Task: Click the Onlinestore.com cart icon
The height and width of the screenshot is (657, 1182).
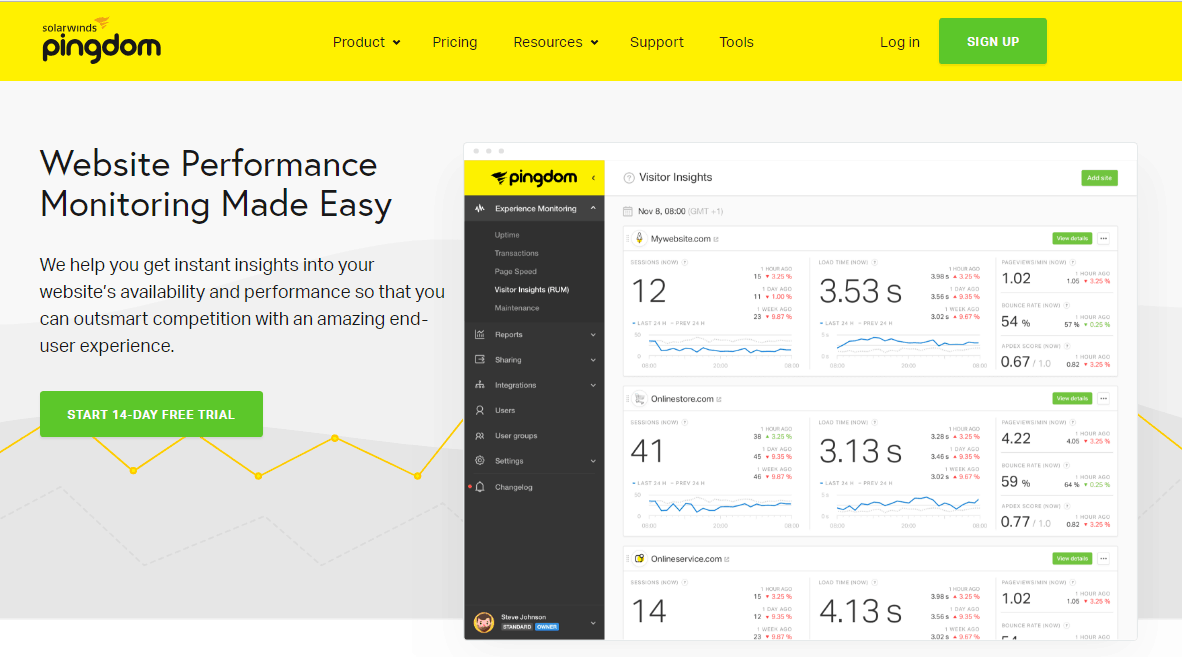Action: coord(639,399)
